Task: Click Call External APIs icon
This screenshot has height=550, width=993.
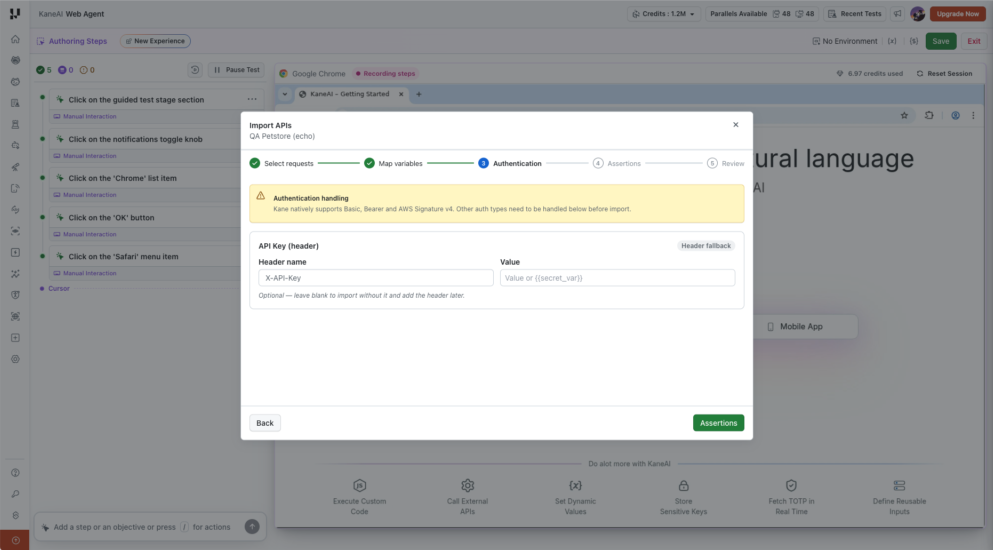Action: pos(467,485)
